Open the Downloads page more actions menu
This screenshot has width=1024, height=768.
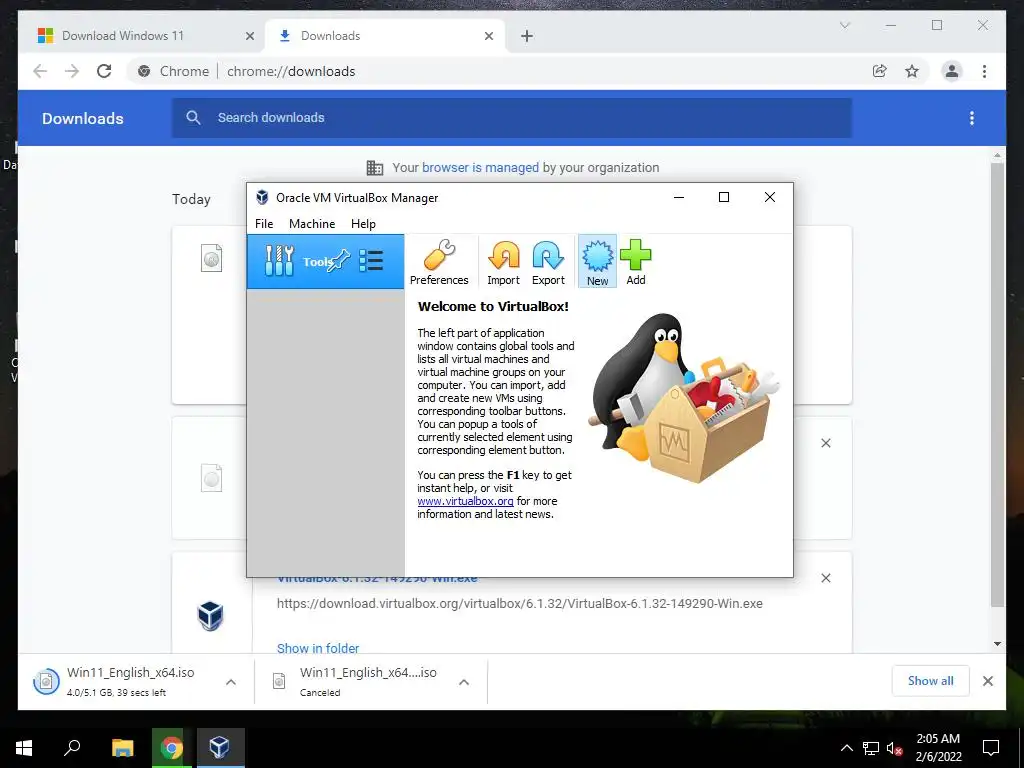[x=972, y=118]
